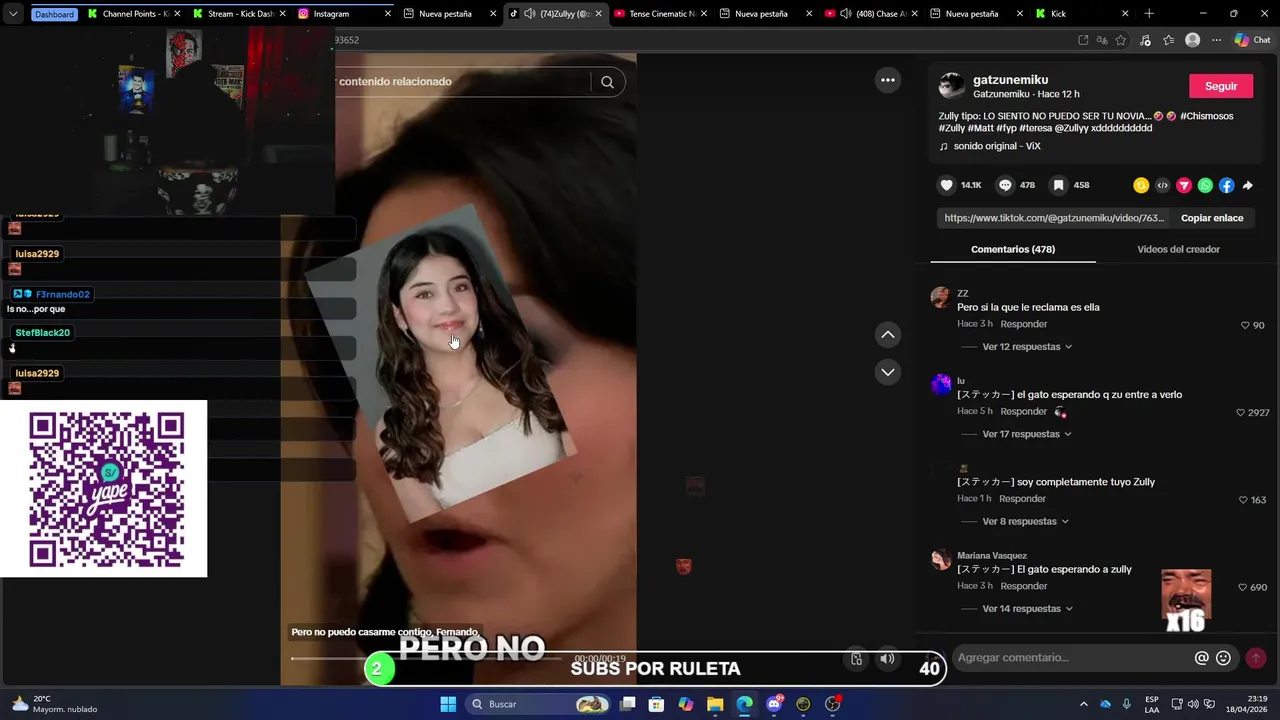Open the weather widget showing 20°C
The height and width of the screenshot is (720, 1280).
(55, 704)
